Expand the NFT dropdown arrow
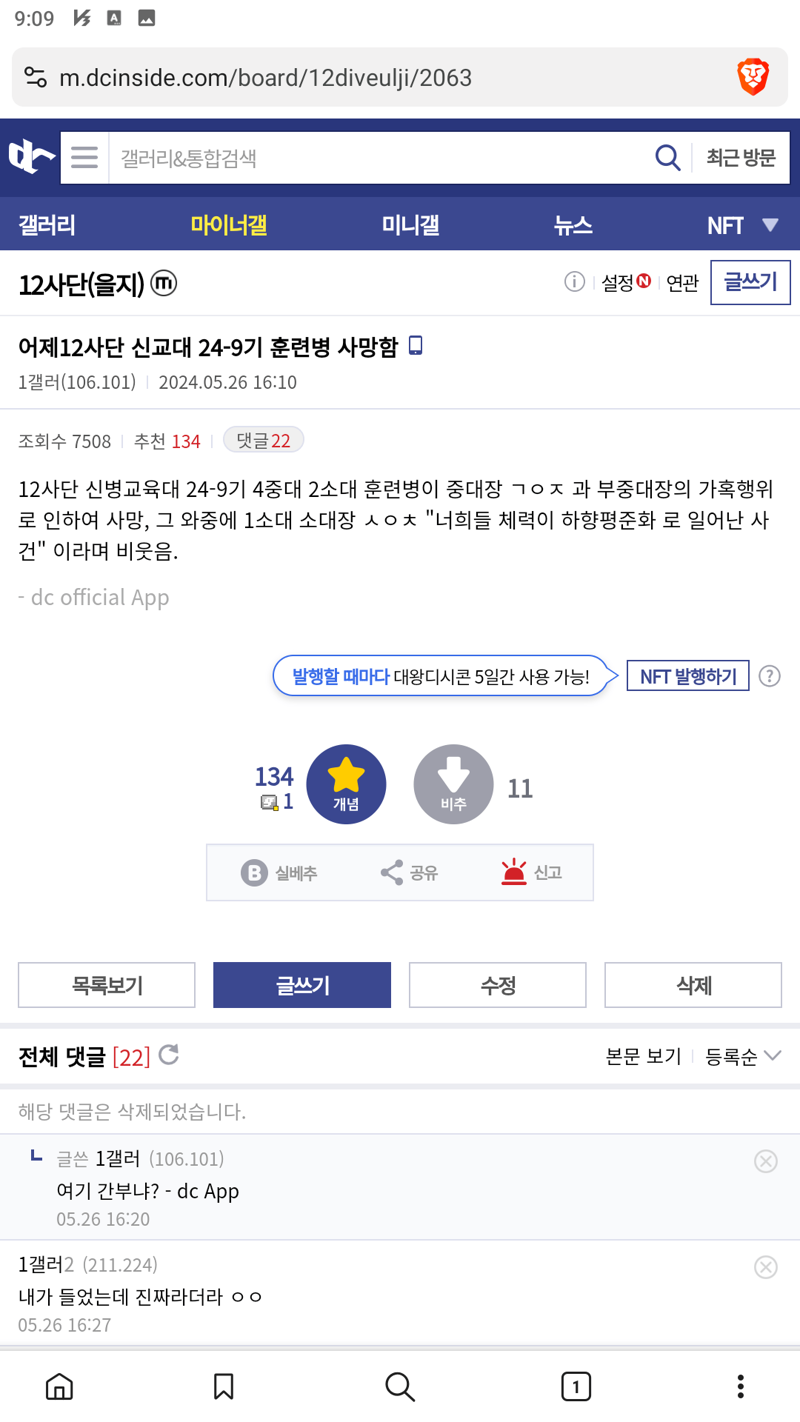800x1422 pixels. 770,225
